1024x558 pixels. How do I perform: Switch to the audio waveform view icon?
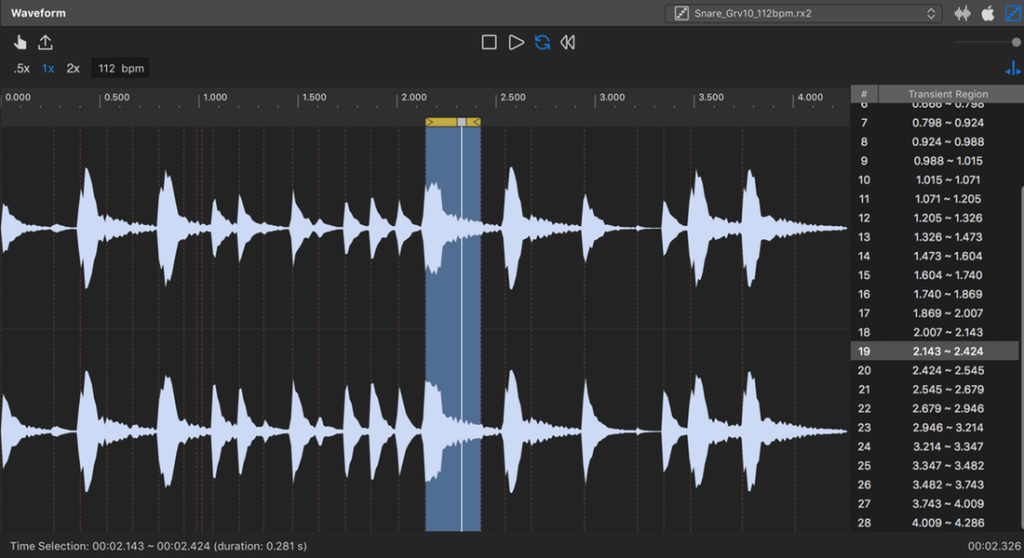[x=963, y=13]
